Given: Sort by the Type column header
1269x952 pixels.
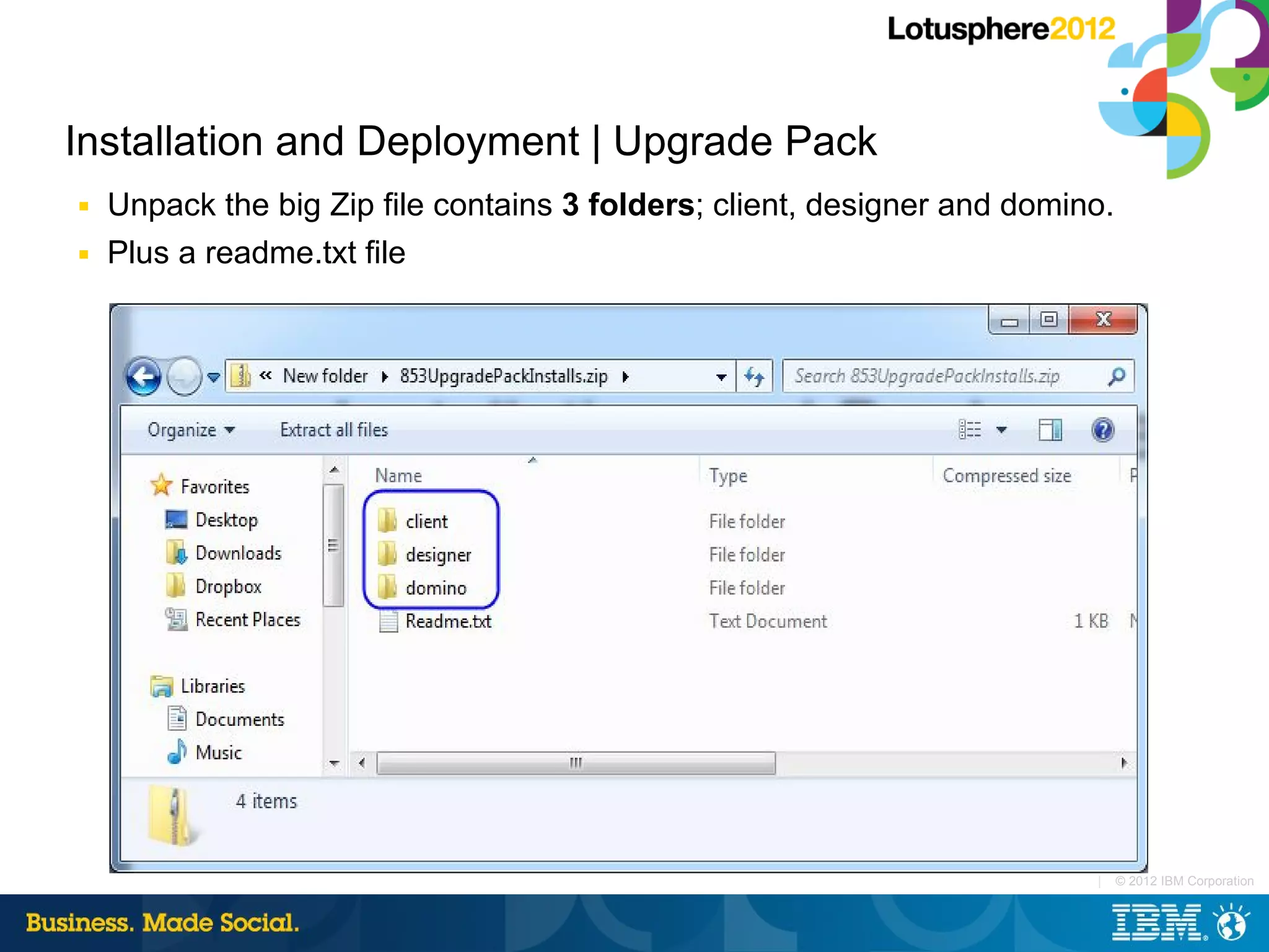Looking at the screenshot, I should point(728,476).
